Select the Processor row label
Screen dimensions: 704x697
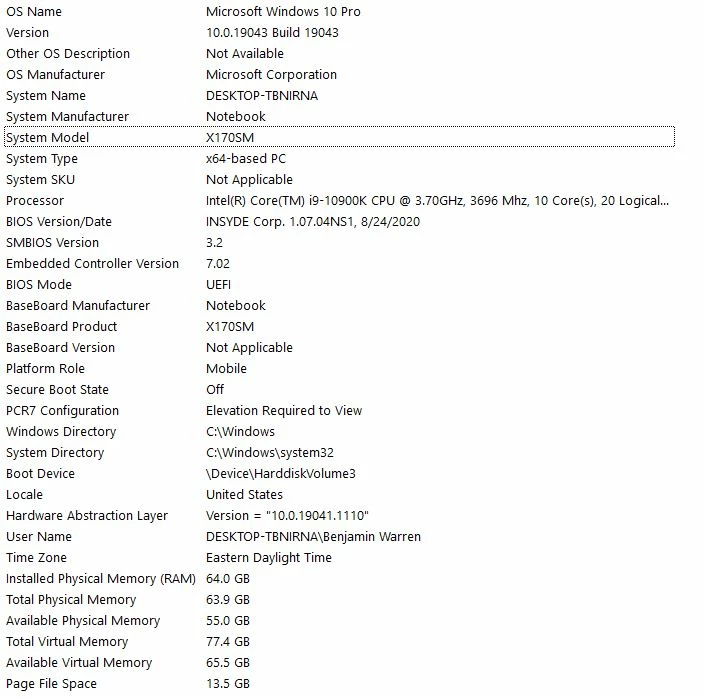35,201
